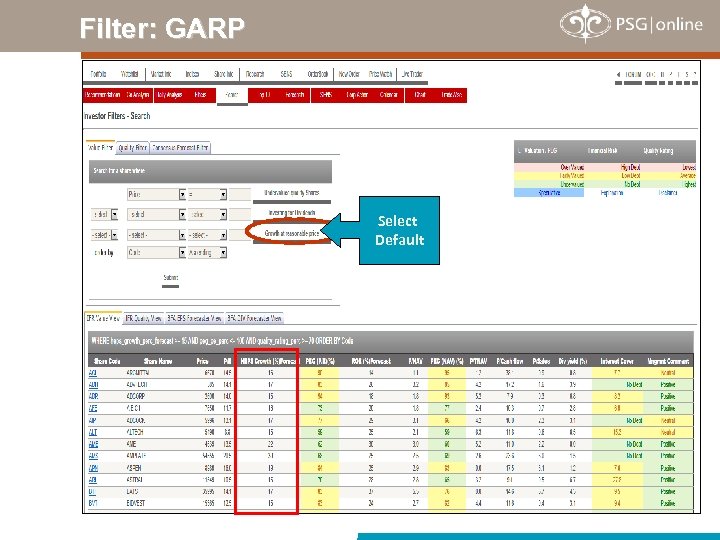Select Undervalued quality shares default filter
This screenshot has height=540, width=720.
click(292, 193)
